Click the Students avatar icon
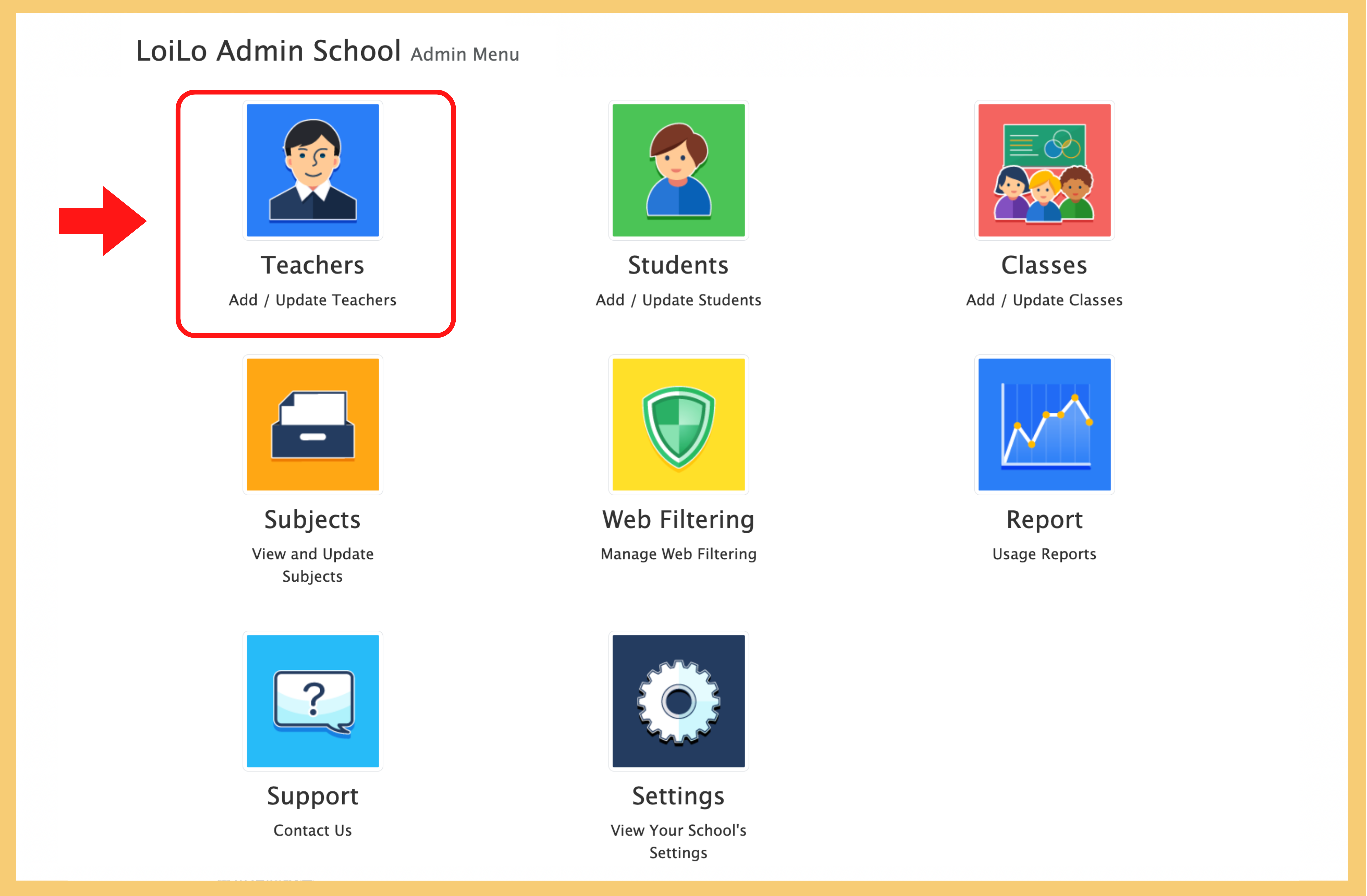This screenshot has height=896, width=1367. tap(678, 170)
